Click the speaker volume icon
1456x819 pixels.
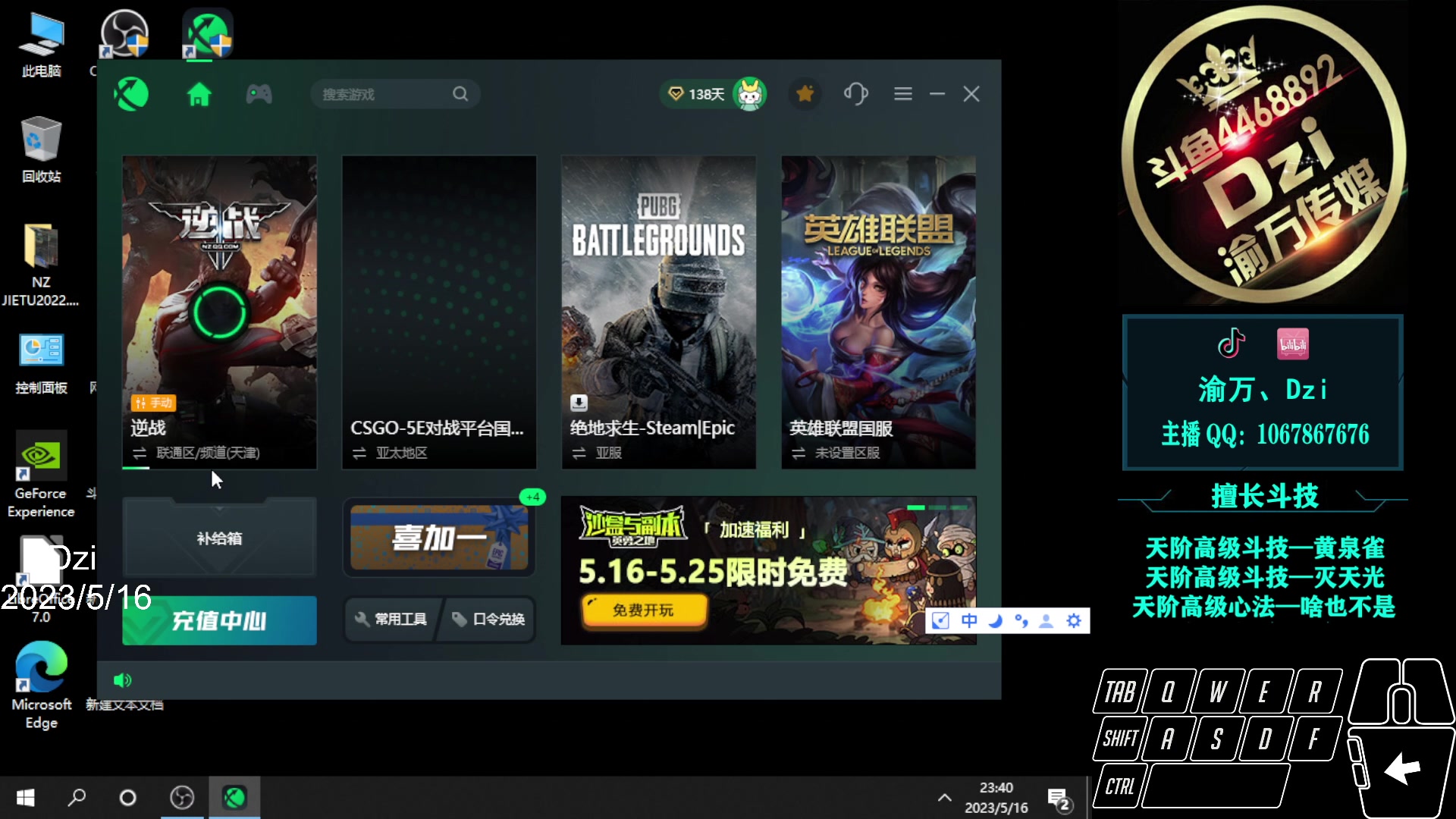[122, 680]
